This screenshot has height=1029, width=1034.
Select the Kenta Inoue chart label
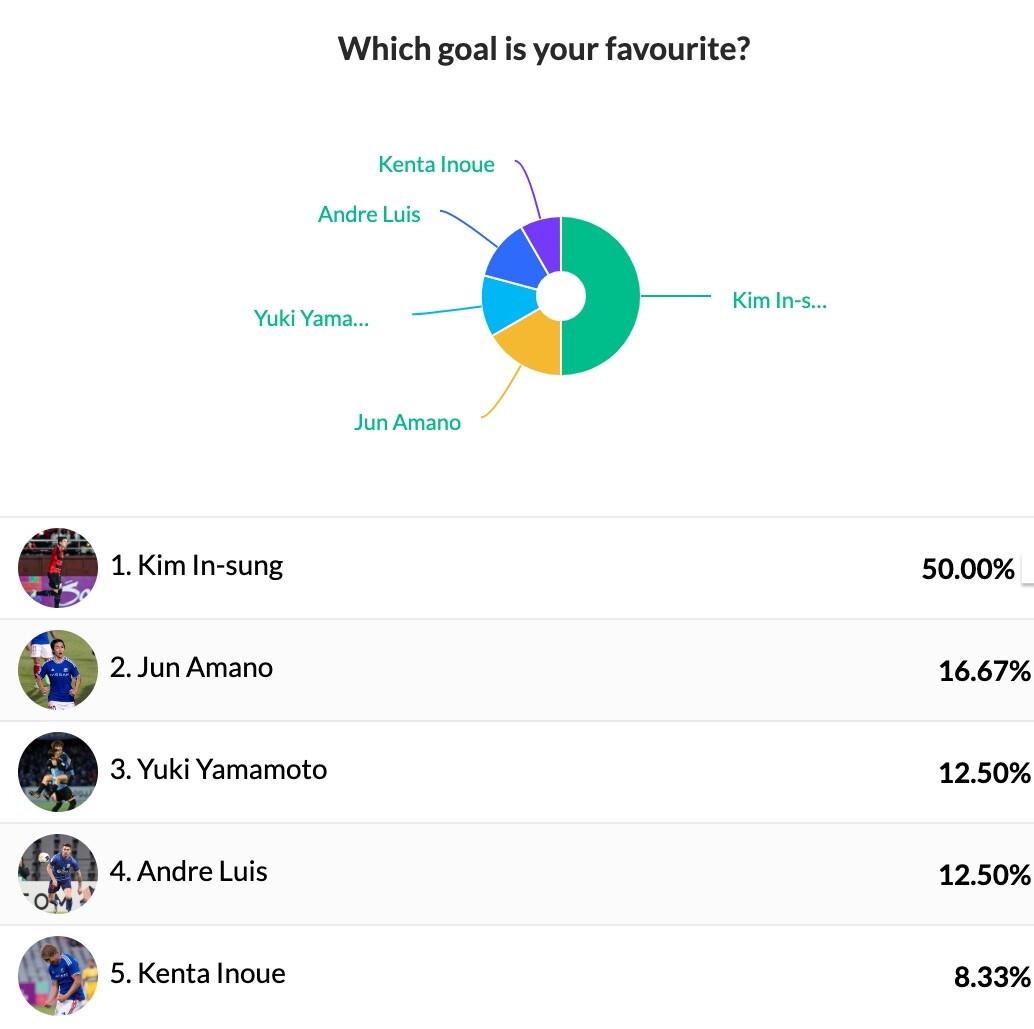coord(436,164)
